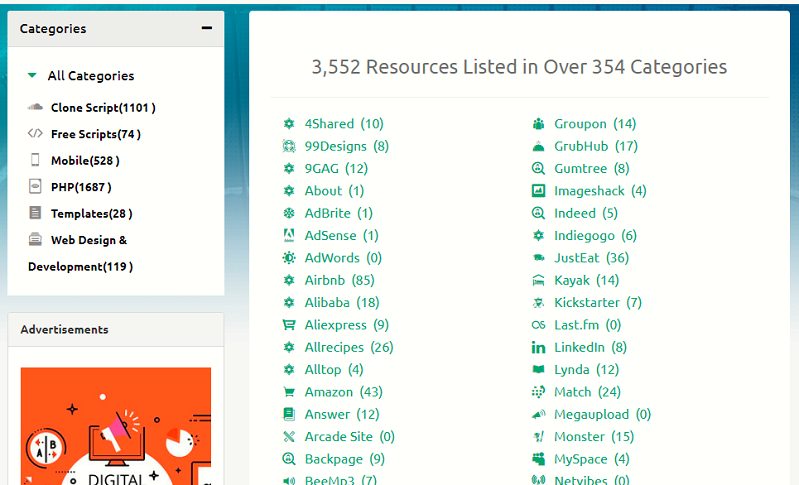Click the LinkedIn logo icon
Screen dimensions: 799x485
pos(538,347)
